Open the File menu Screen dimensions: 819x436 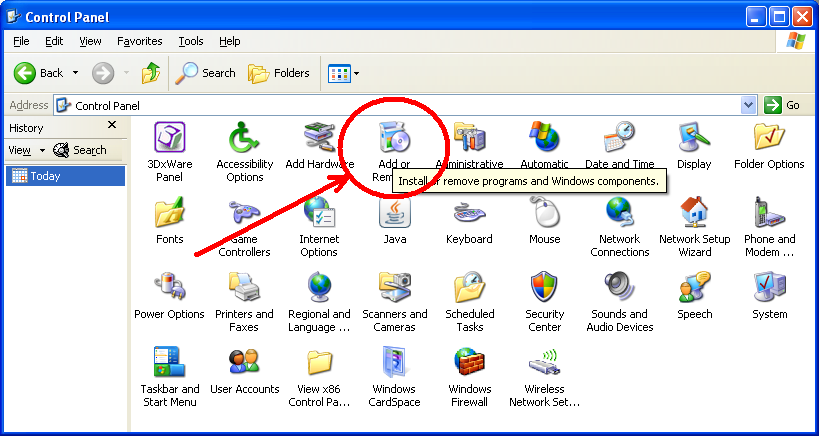[21, 41]
